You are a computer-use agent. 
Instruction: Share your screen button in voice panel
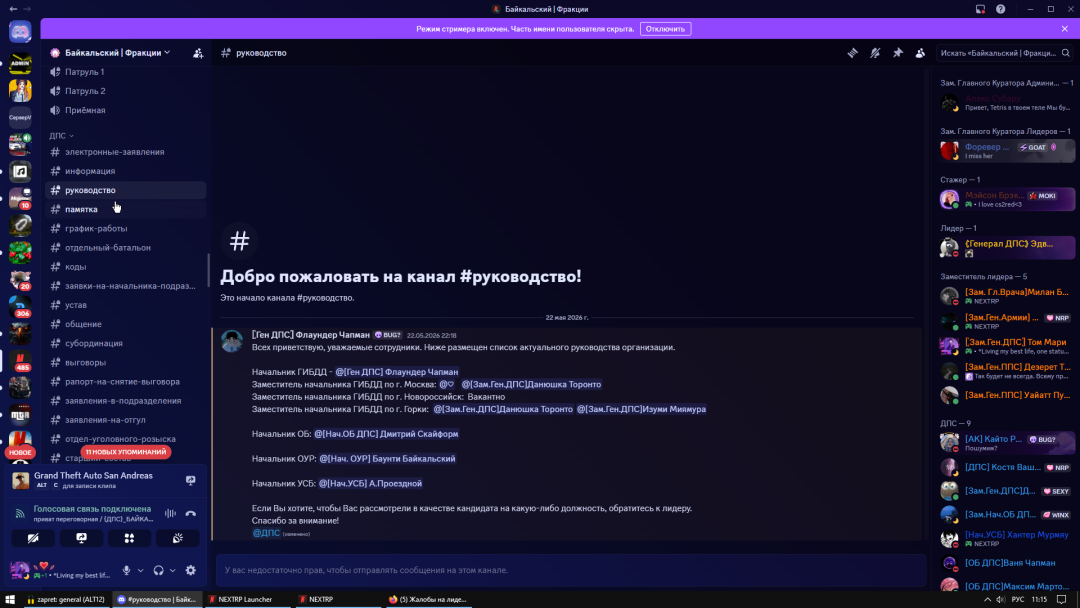tap(81, 538)
